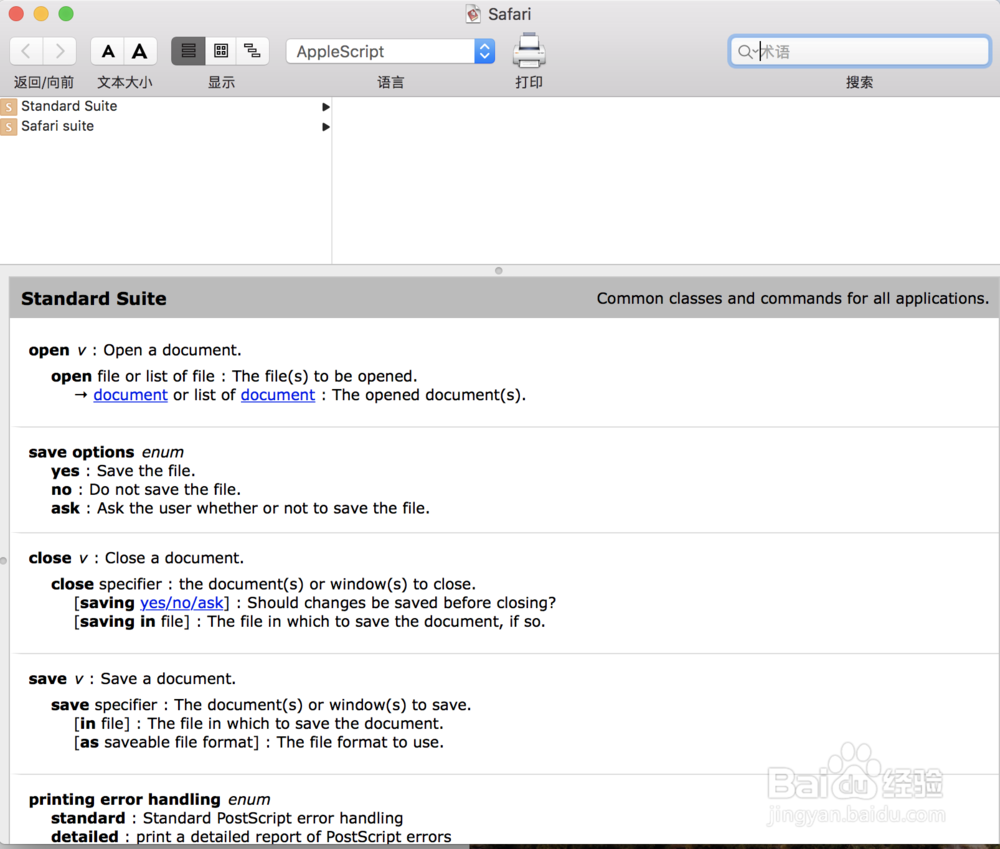Click 'detailed' PostScript errors entry
The width and height of the screenshot is (1000, 849).
click(251, 837)
